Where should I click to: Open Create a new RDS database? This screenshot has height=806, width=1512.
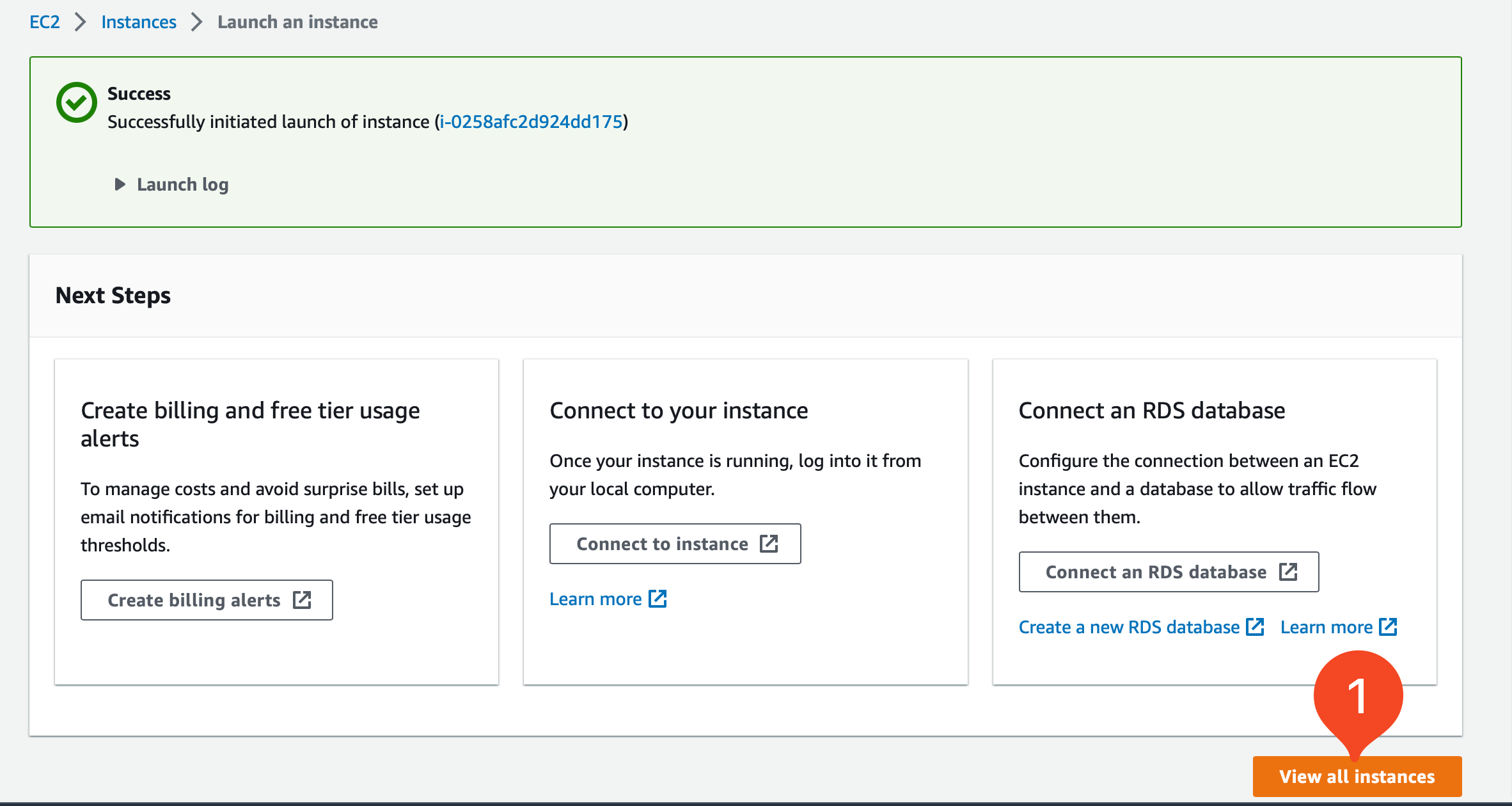tap(1129, 627)
